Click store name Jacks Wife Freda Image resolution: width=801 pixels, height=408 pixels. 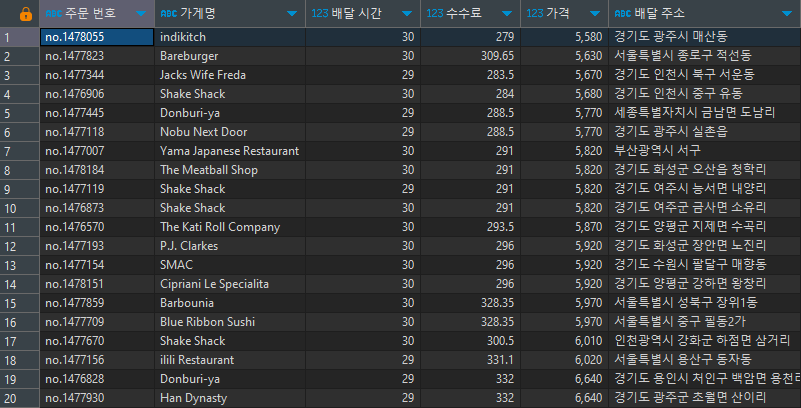point(203,75)
